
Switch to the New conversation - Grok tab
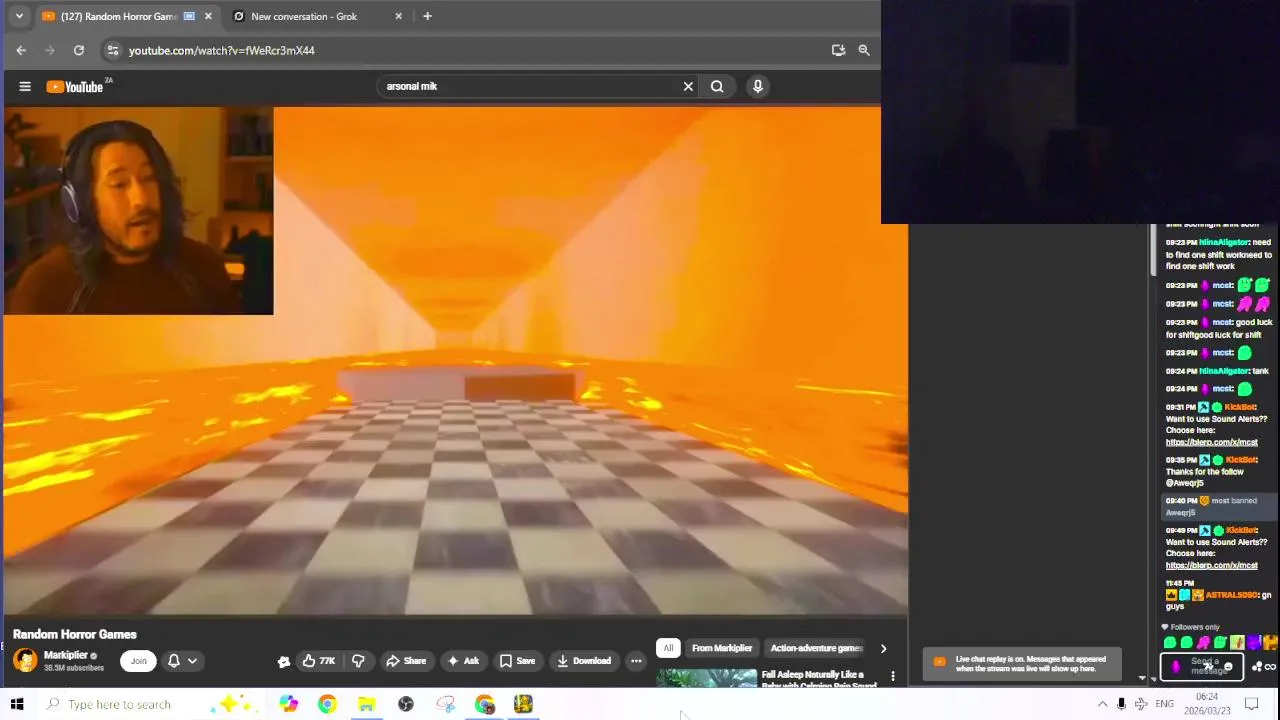pyautogui.click(x=304, y=16)
